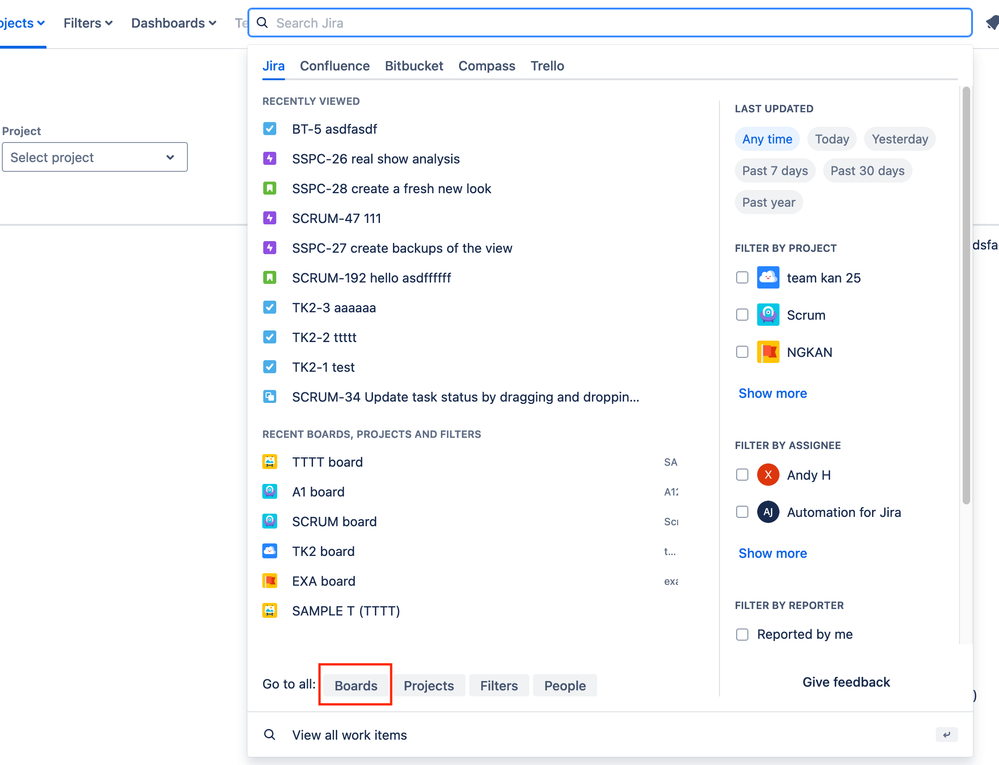
Task: Click the team kan 25 project avatar
Action: coord(768,278)
